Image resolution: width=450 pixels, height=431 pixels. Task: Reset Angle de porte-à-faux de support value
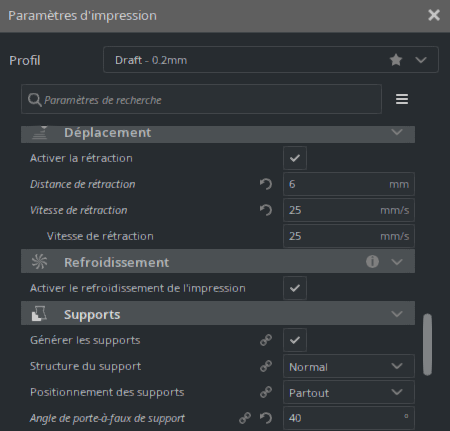coord(266,418)
